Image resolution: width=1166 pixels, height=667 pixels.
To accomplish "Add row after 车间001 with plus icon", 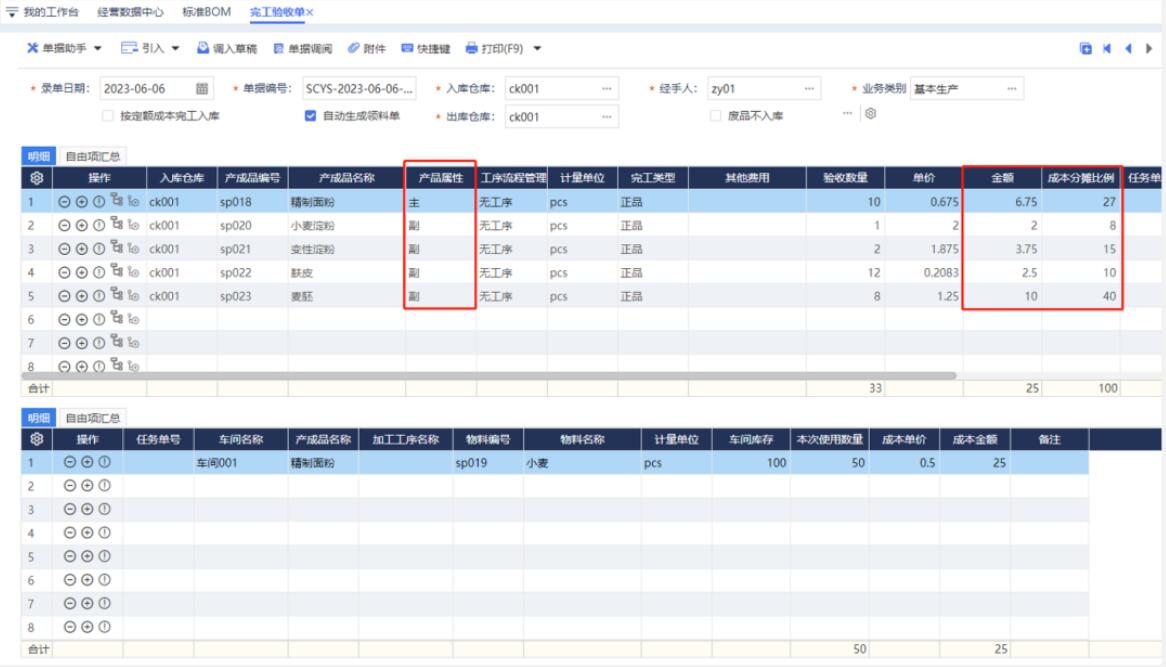I will pos(87,463).
